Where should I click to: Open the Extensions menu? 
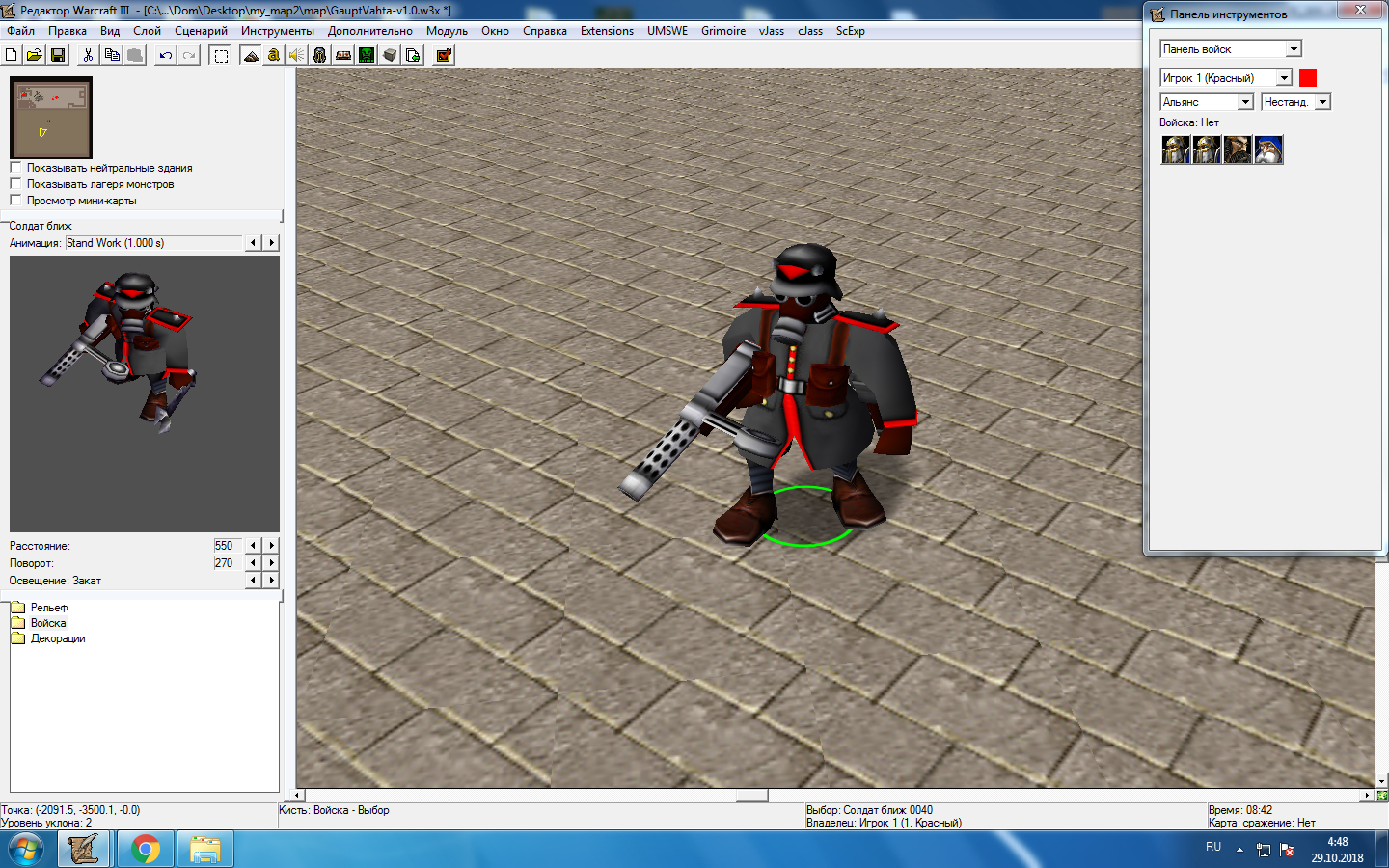click(607, 31)
